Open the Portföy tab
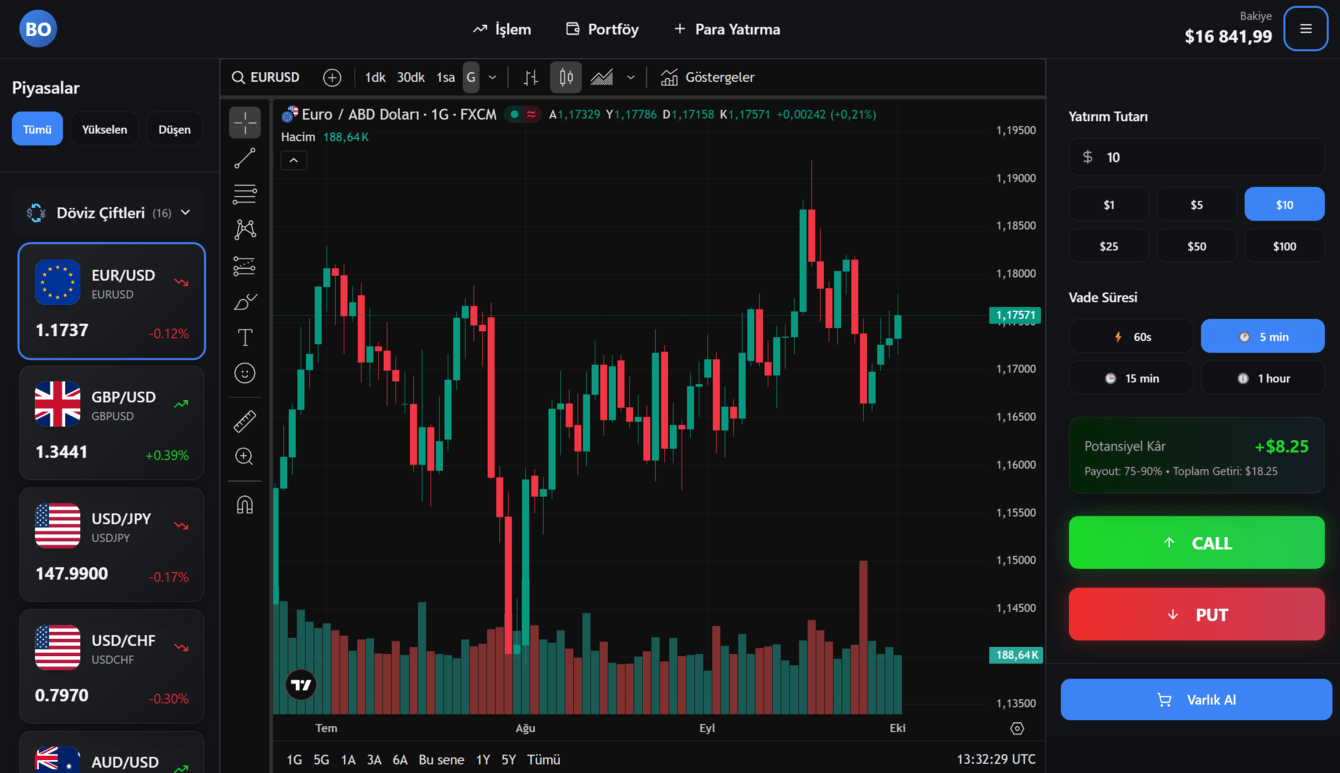 (602, 29)
